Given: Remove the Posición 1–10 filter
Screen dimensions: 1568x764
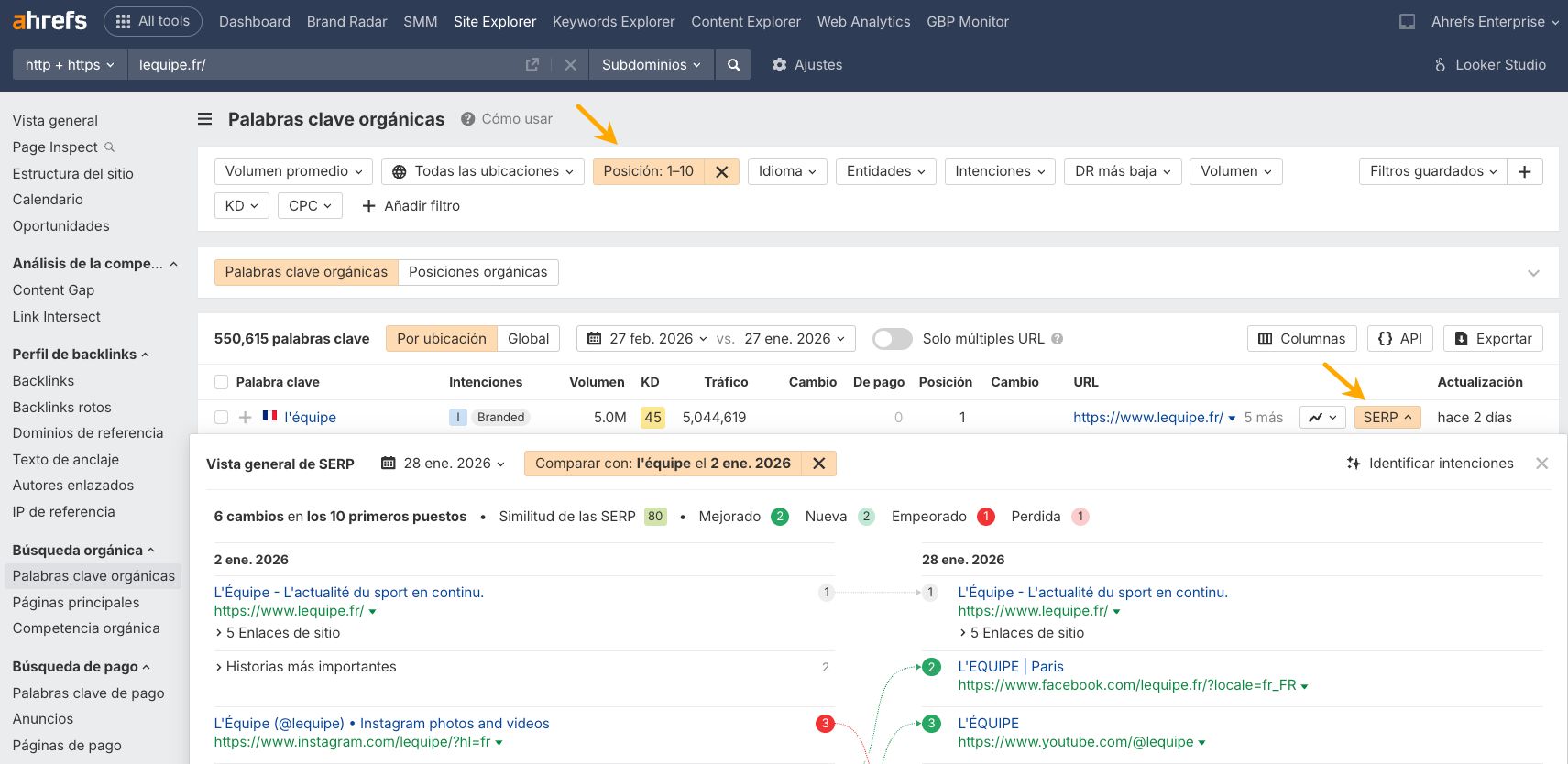Looking at the screenshot, I should (721, 172).
